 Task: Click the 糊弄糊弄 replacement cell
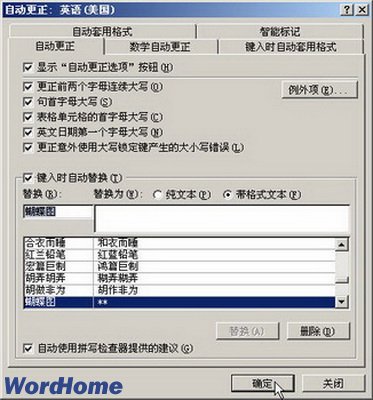(x=215, y=278)
